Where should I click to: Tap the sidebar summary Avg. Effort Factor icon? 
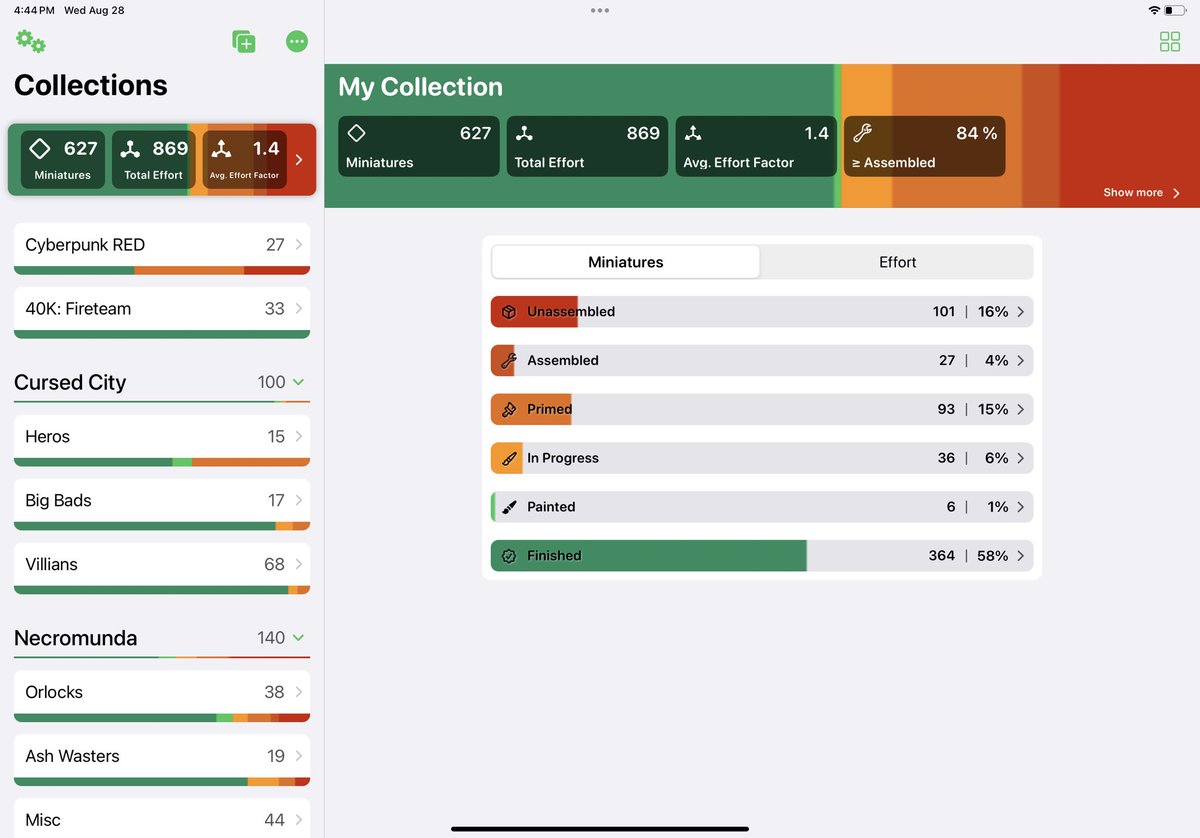tap(222, 149)
